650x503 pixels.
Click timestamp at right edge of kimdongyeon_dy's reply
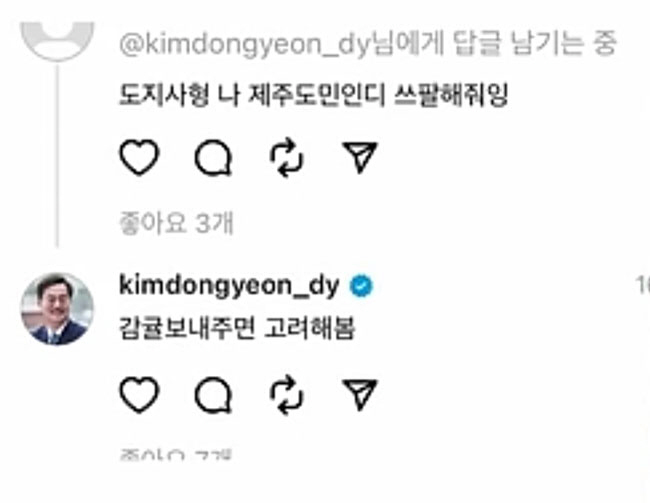pyautogui.click(x=643, y=285)
